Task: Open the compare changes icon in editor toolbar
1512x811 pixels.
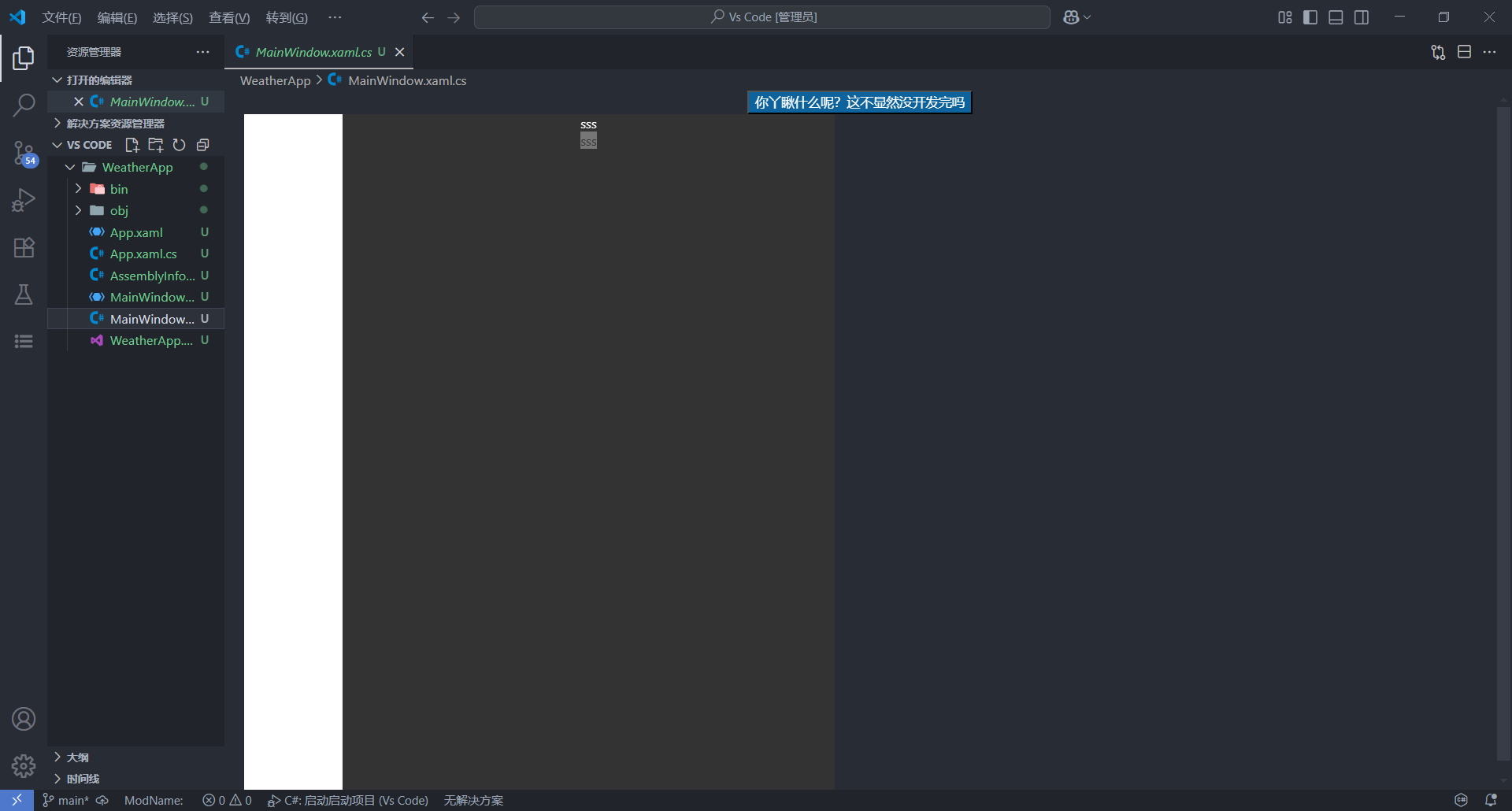Action: [x=1438, y=52]
